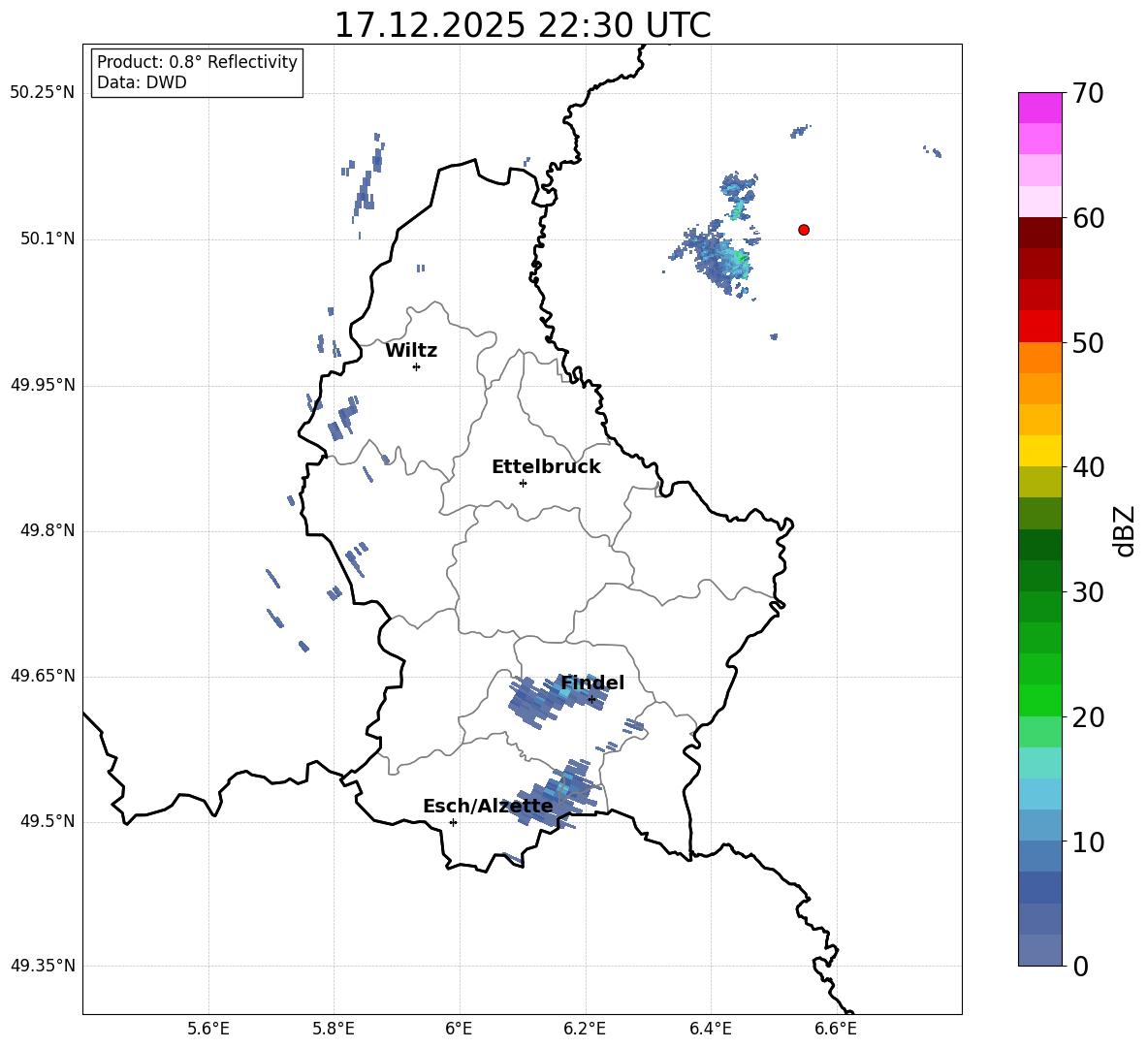
Task: Click the 50.1°N latitude label
Action: 47,238
